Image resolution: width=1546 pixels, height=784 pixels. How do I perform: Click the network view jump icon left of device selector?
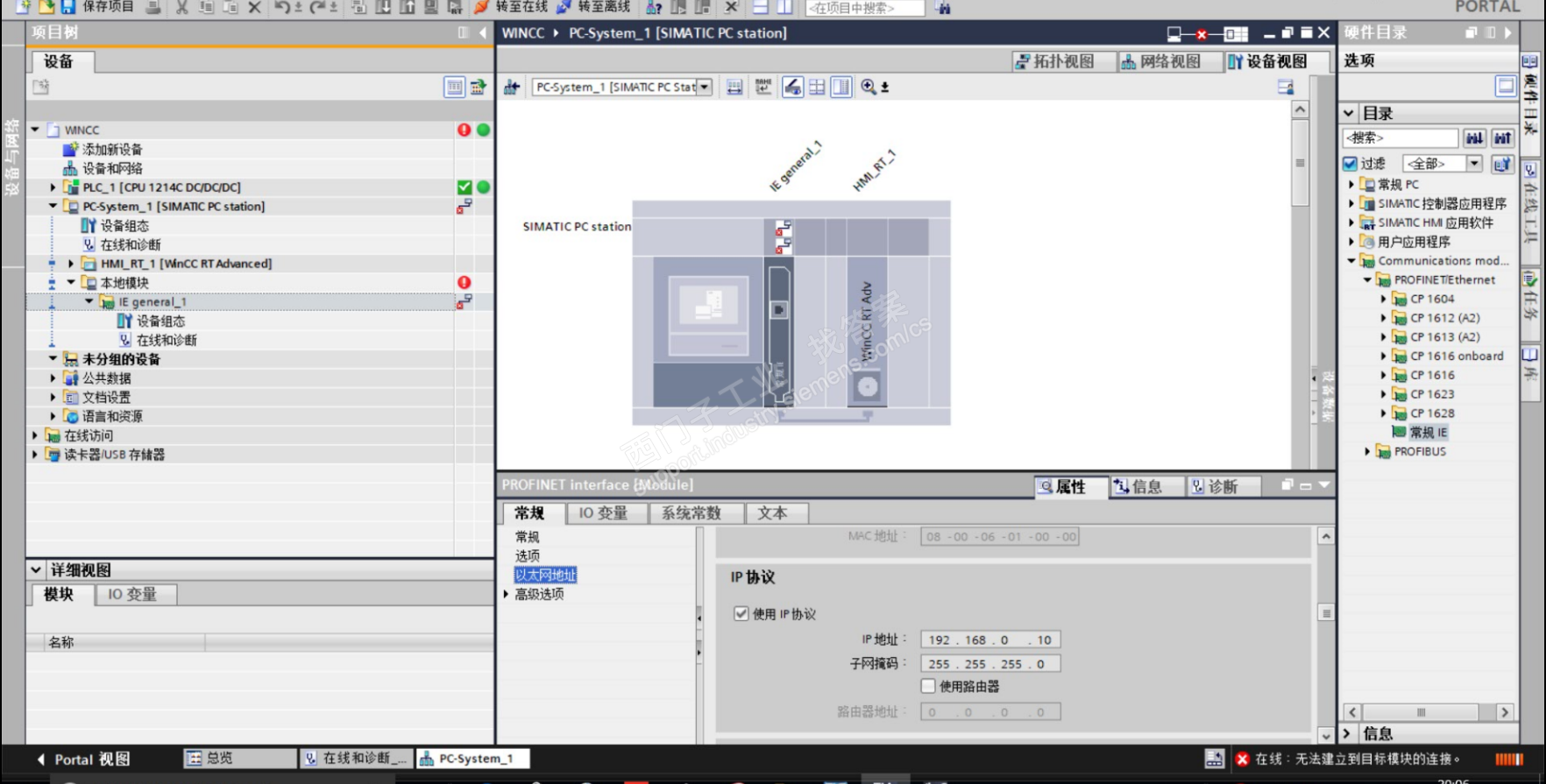coord(512,87)
